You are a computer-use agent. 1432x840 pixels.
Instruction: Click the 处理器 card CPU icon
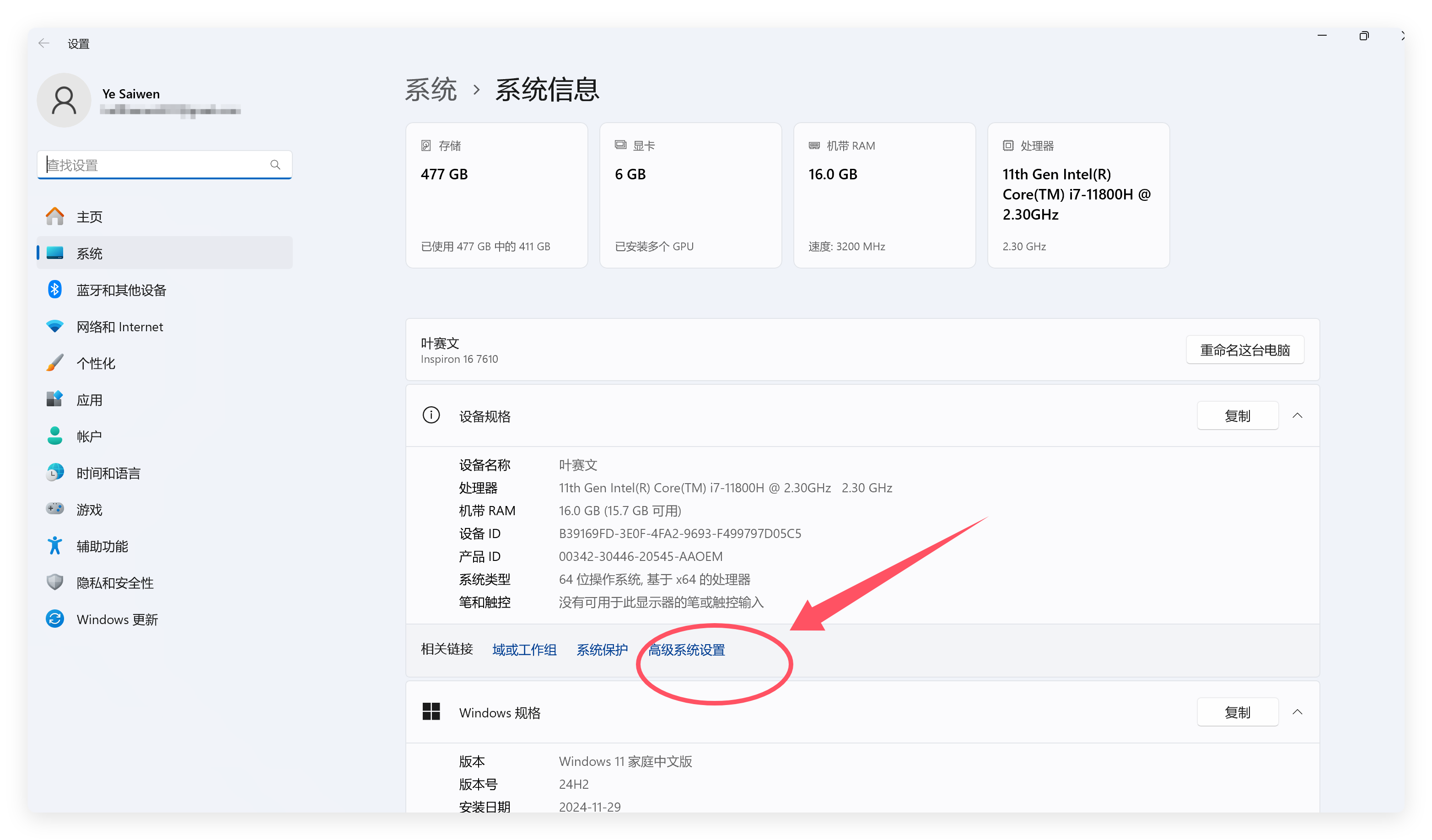(1008, 145)
